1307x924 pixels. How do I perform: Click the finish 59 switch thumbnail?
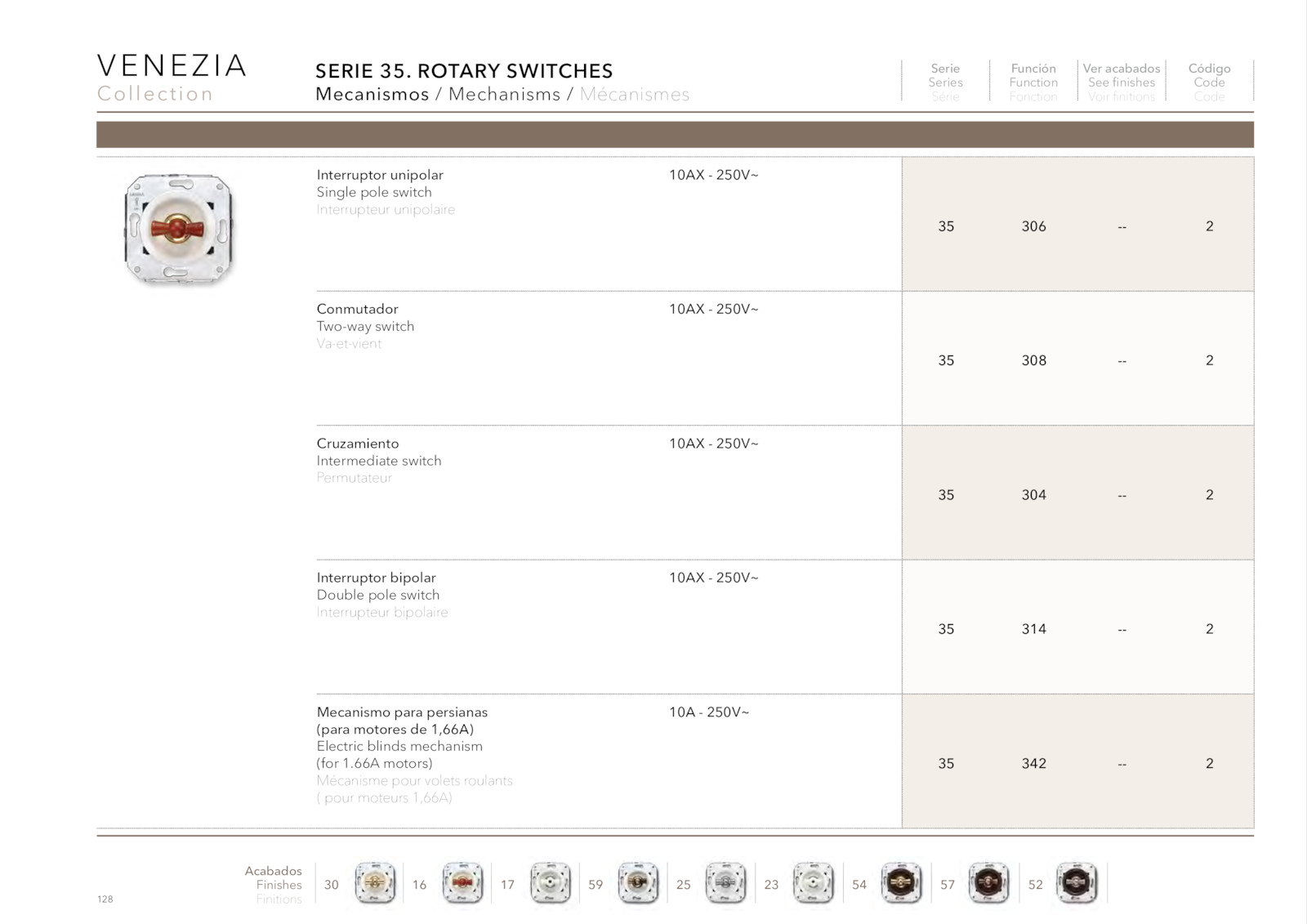(x=638, y=884)
